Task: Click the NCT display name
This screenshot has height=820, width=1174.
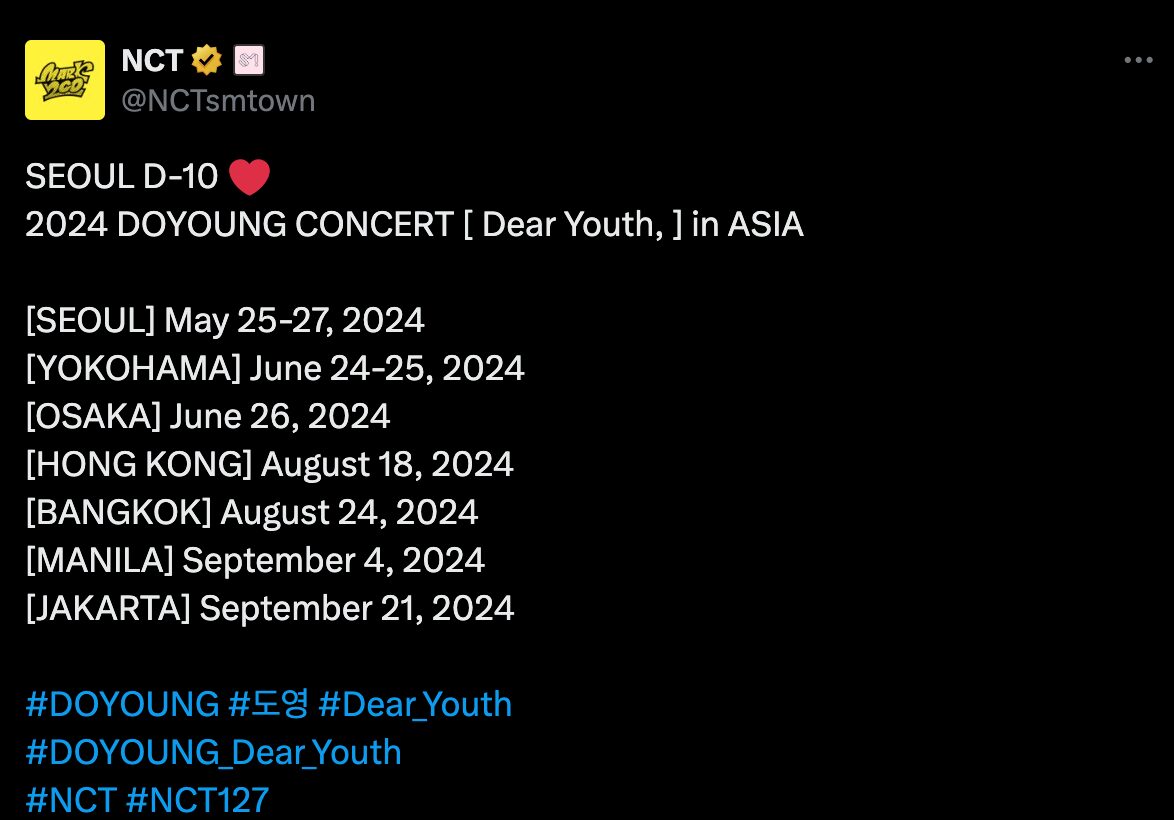Action: (x=151, y=61)
